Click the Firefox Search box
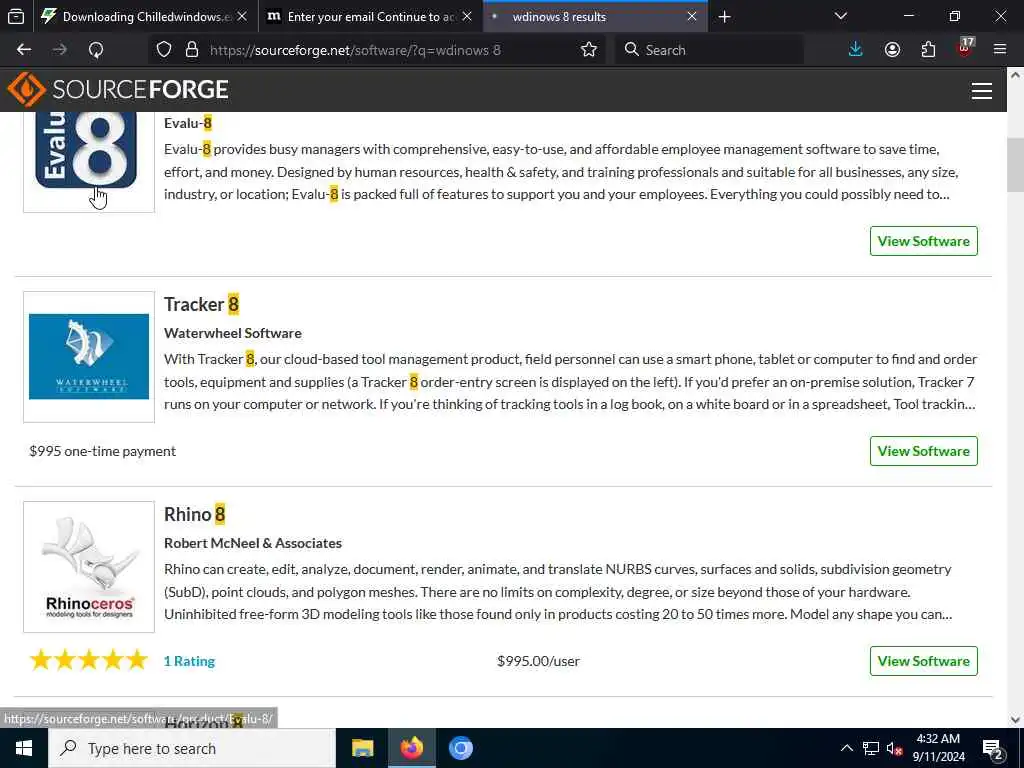The image size is (1024, 768). pos(709,50)
